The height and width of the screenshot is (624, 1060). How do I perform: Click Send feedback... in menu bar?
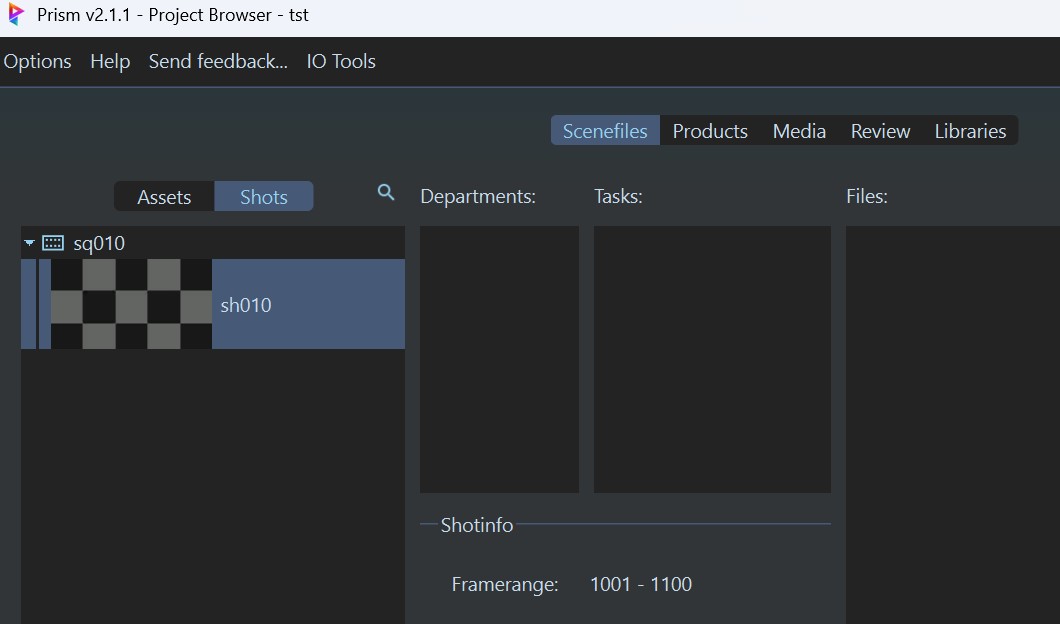(x=218, y=61)
